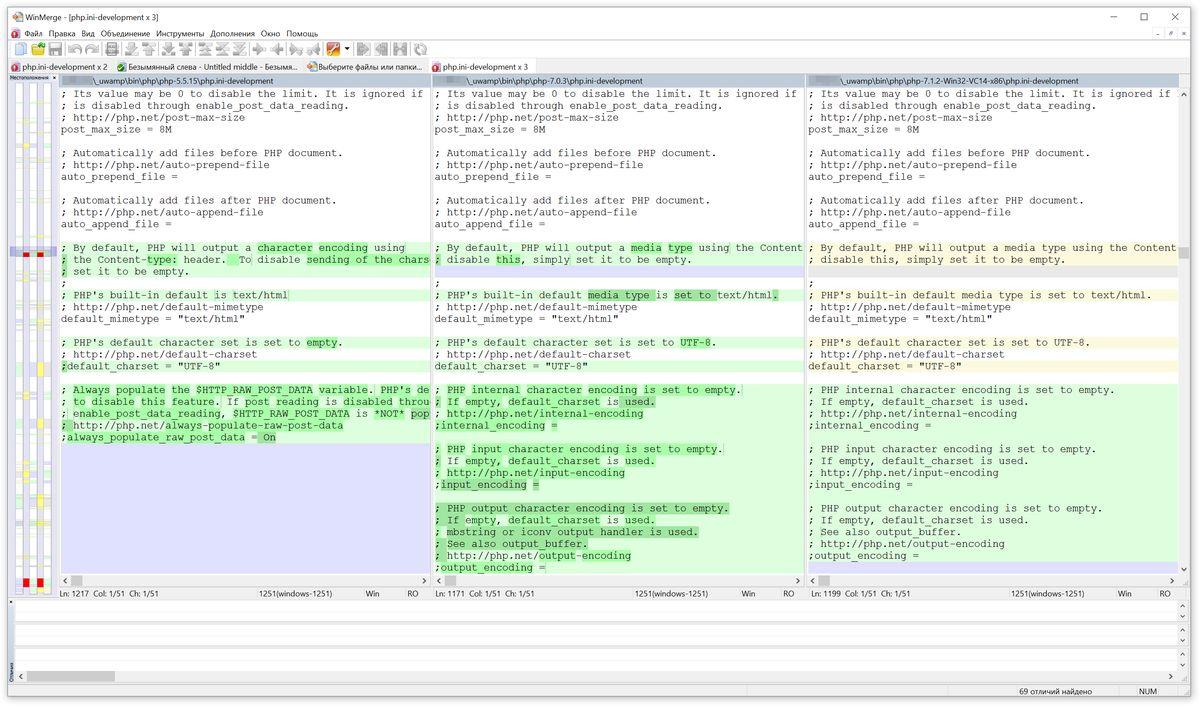Click 'post_max_size = 8M' in the left pane
1200x706 pixels.
point(117,129)
